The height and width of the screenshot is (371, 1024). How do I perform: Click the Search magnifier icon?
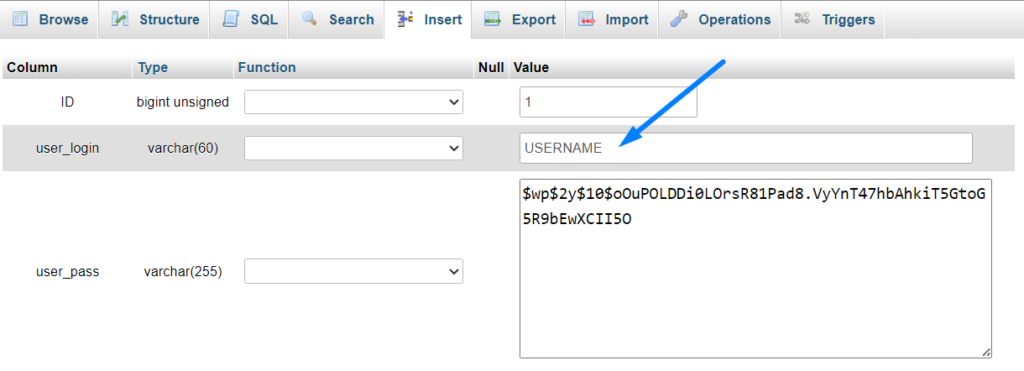[x=310, y=19]
